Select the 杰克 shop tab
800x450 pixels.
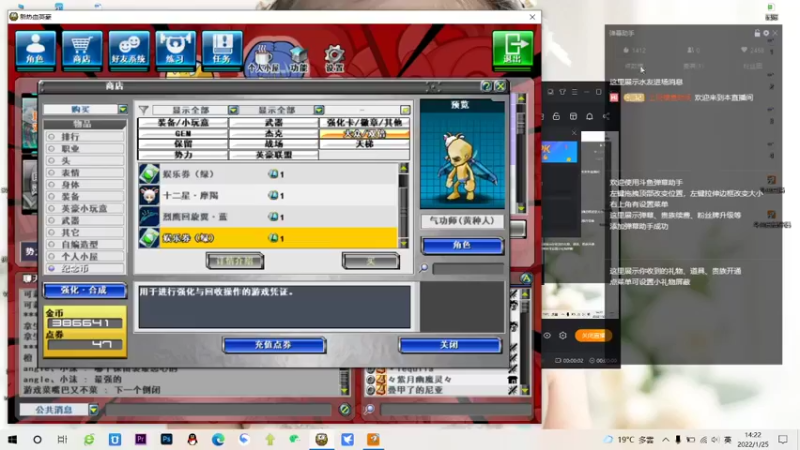(274, 133)
